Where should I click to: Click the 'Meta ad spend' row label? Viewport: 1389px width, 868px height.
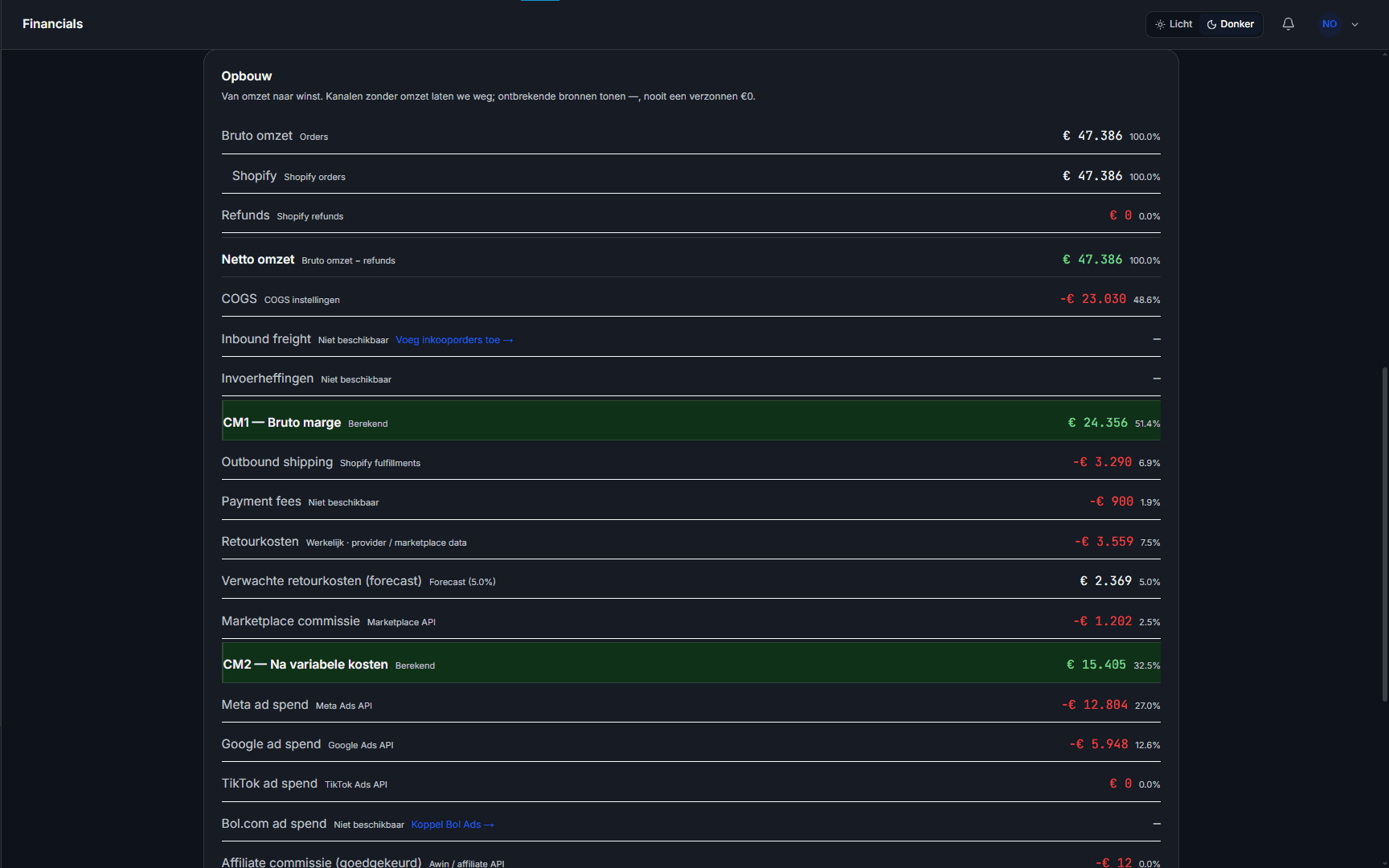coord(265,705)
